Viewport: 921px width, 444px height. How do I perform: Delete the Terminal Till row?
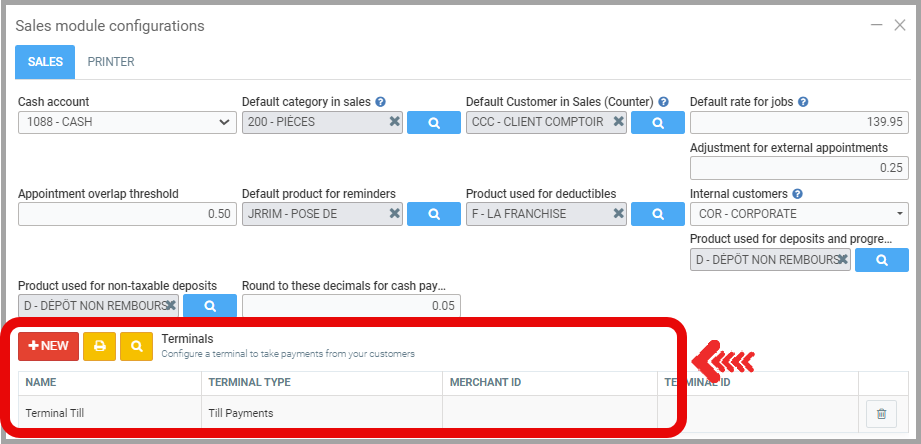click(881, 413)
